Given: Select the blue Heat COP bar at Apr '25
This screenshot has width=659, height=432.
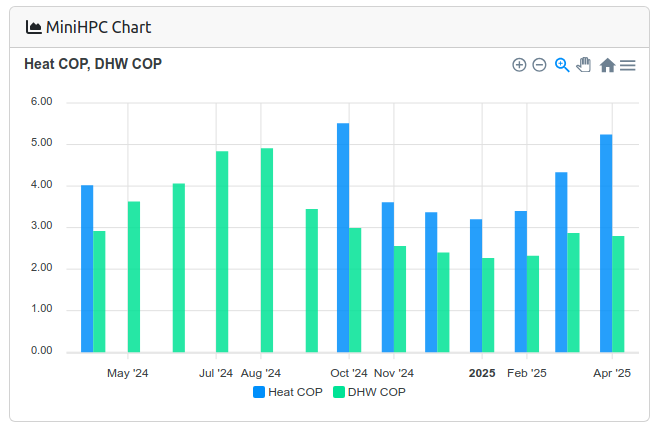Looking at the screenshot, I should [606, 243].
